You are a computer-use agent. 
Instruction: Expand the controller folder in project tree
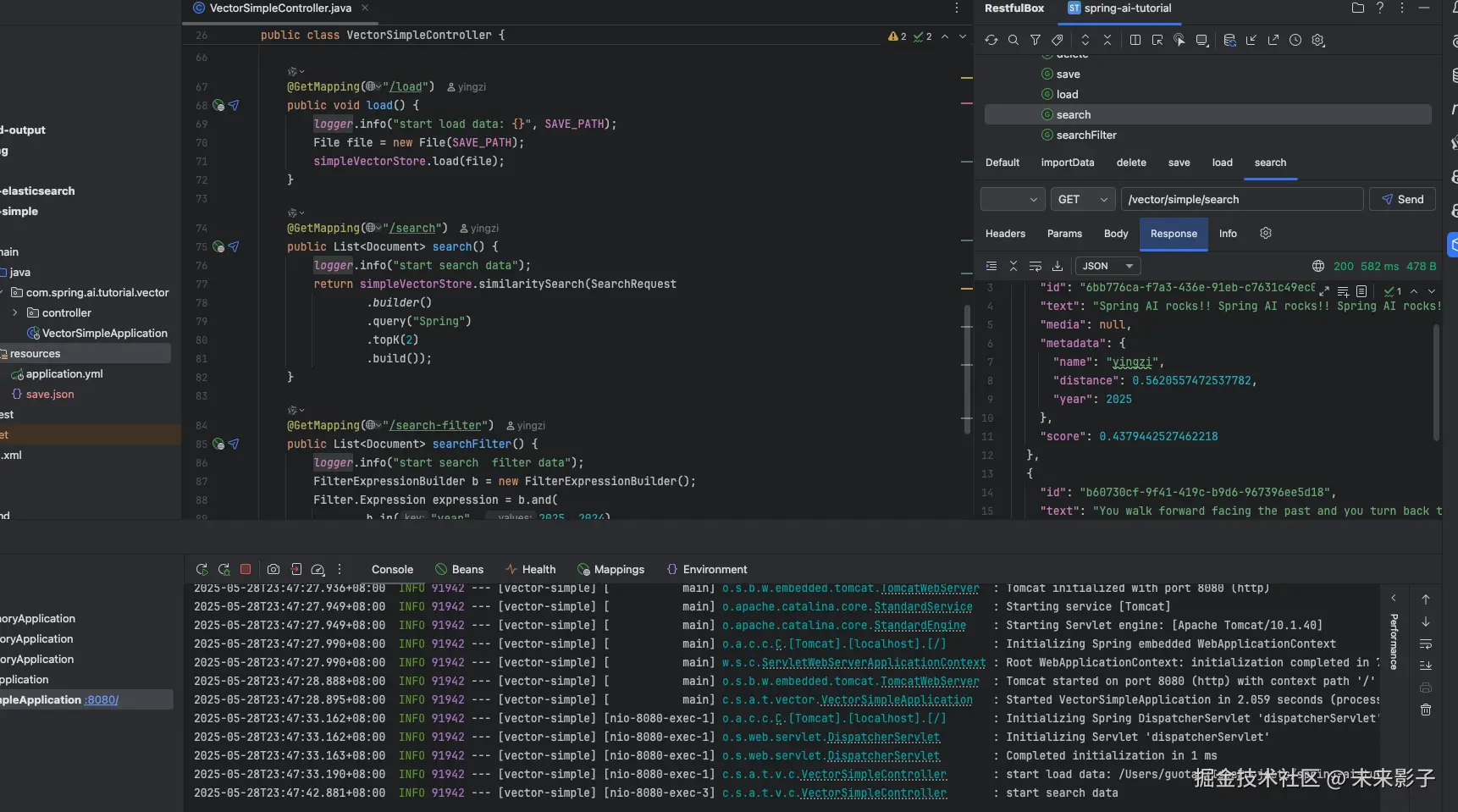click(x=15, y=312)
